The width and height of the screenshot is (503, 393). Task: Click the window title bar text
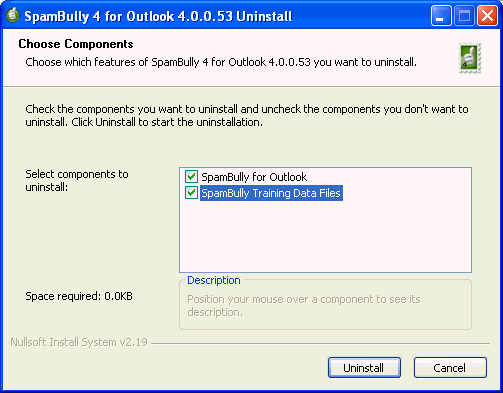[158, 16]
